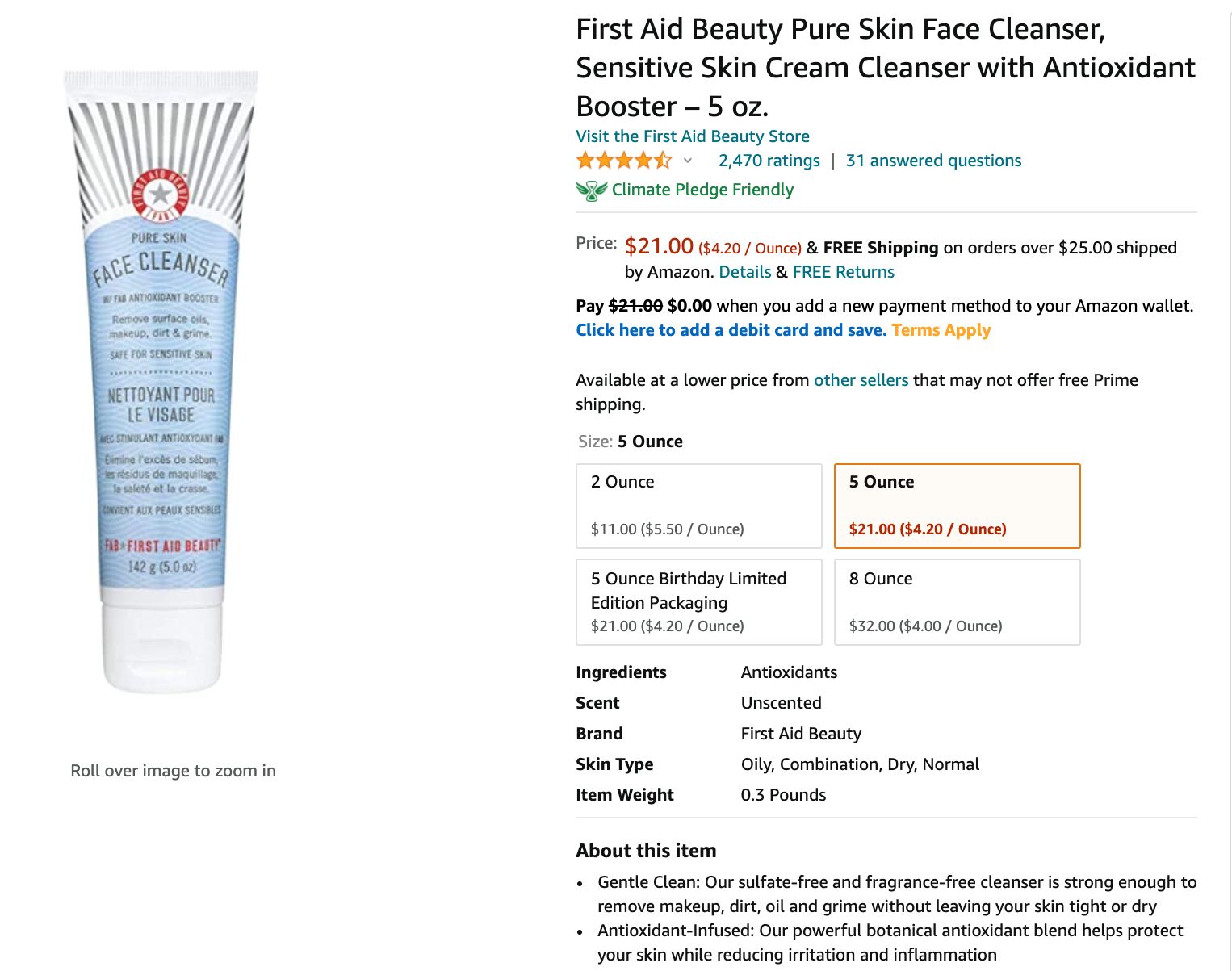This screenshot has height=971, width=1232.
Task: Click the star rating icons
Action: click(624, 160)
